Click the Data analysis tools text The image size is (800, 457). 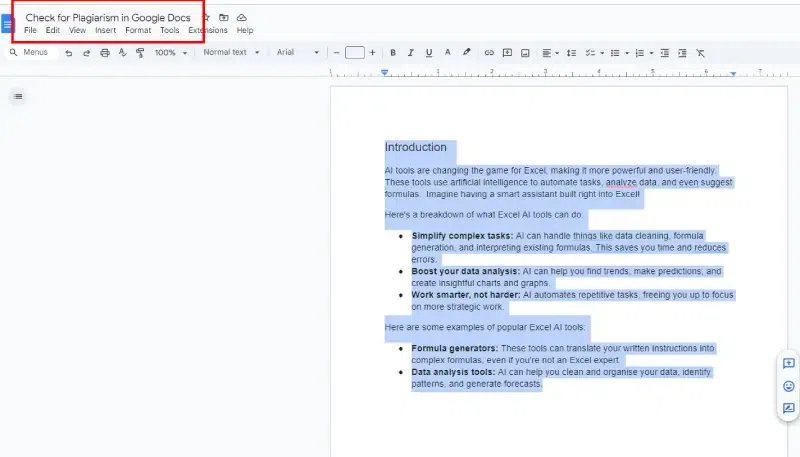[x=453, y=372]
